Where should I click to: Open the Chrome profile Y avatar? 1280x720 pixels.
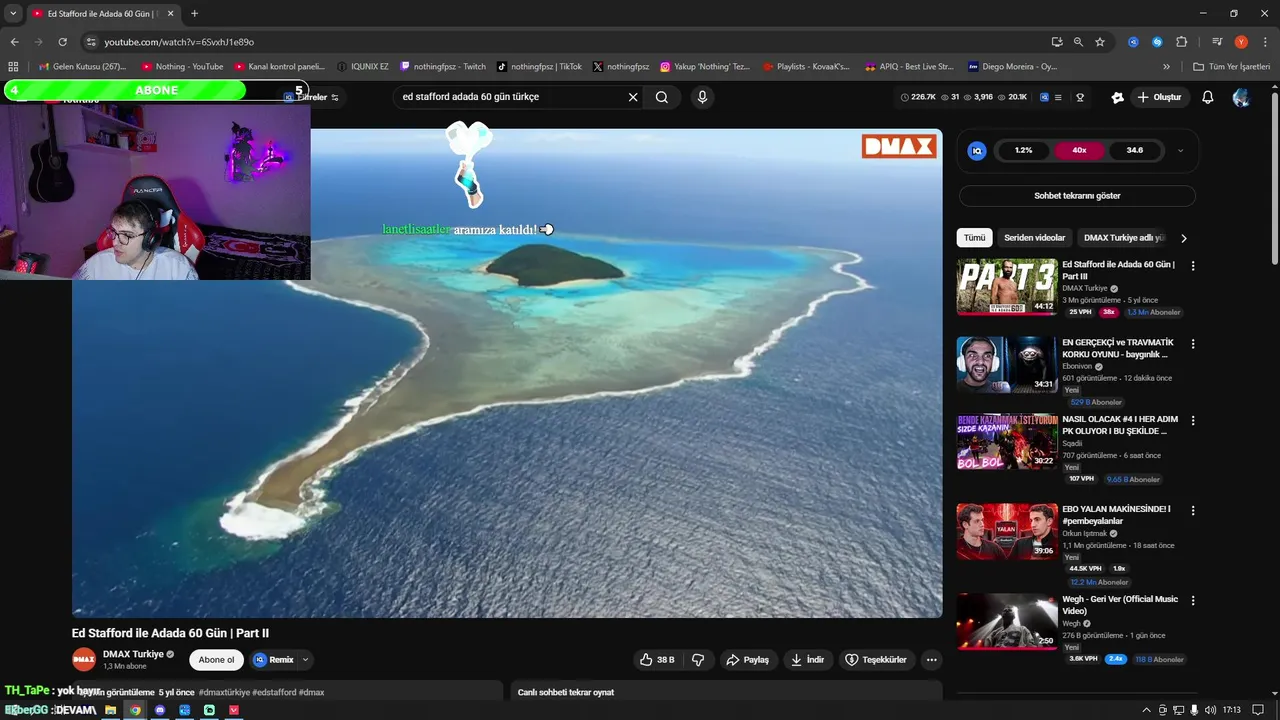(1241, 42)
